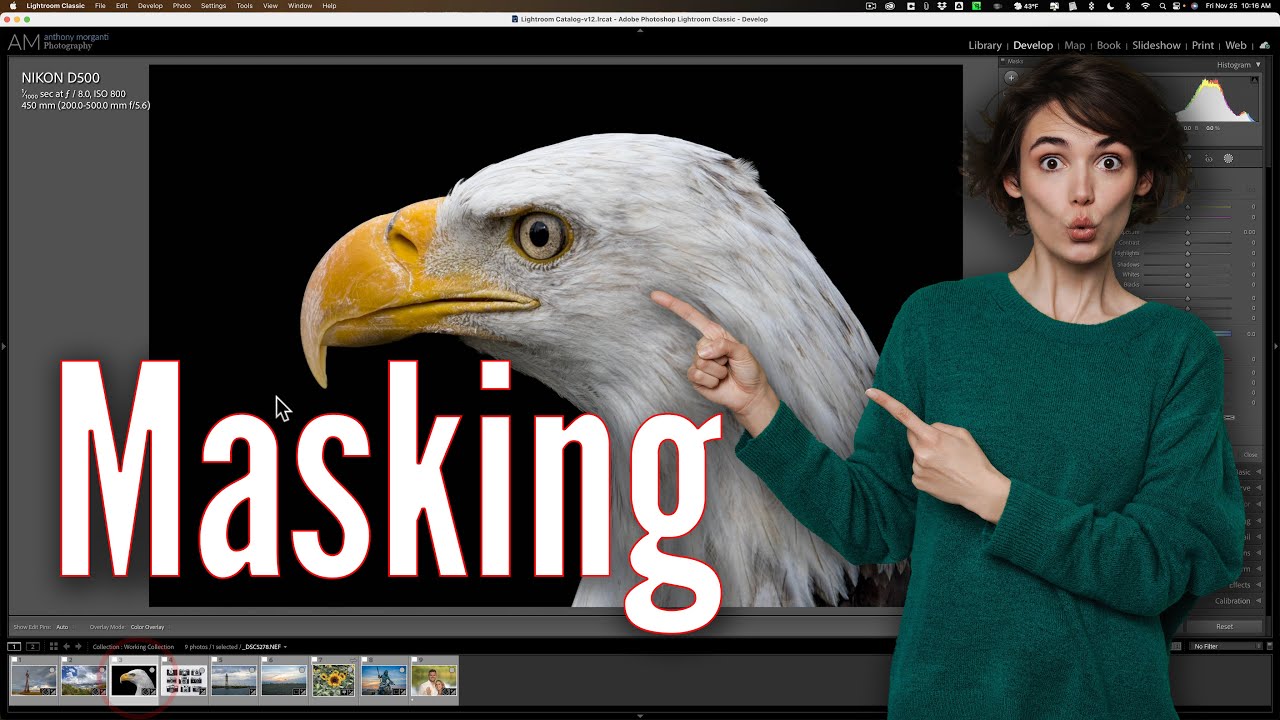
Task: Collapse the right panel arrow
Action: [1276, 346]
